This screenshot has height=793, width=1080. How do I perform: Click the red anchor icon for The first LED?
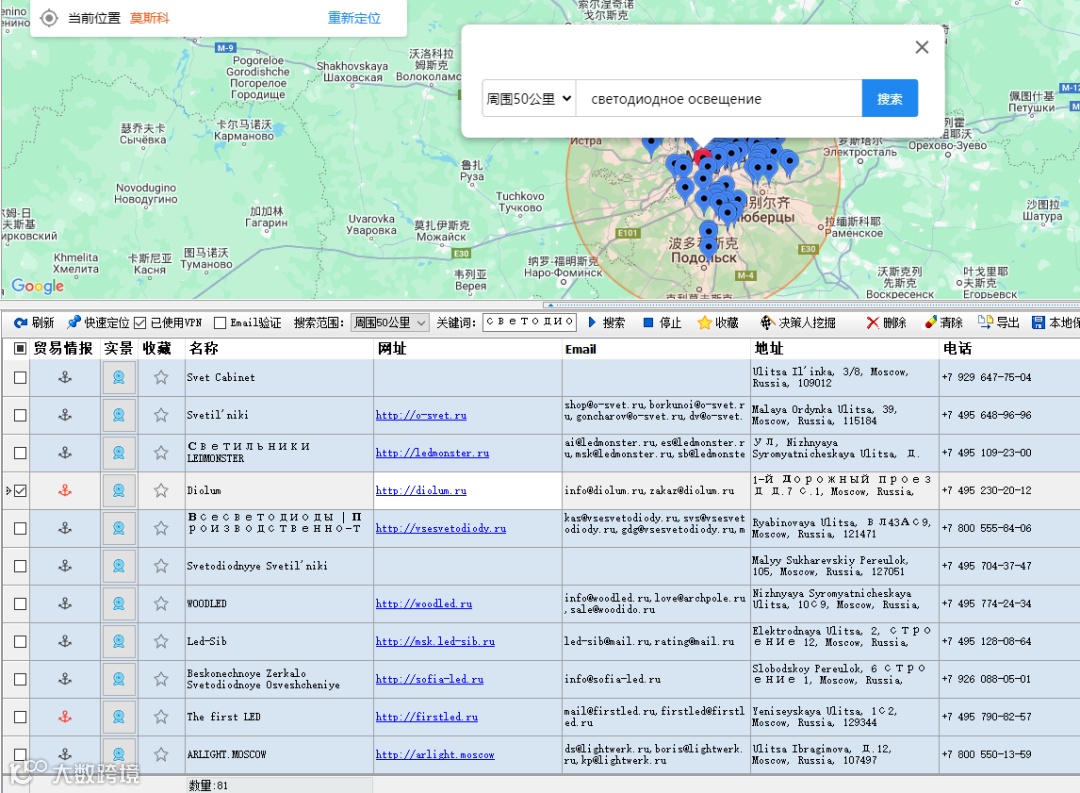[x=65, y=717]
